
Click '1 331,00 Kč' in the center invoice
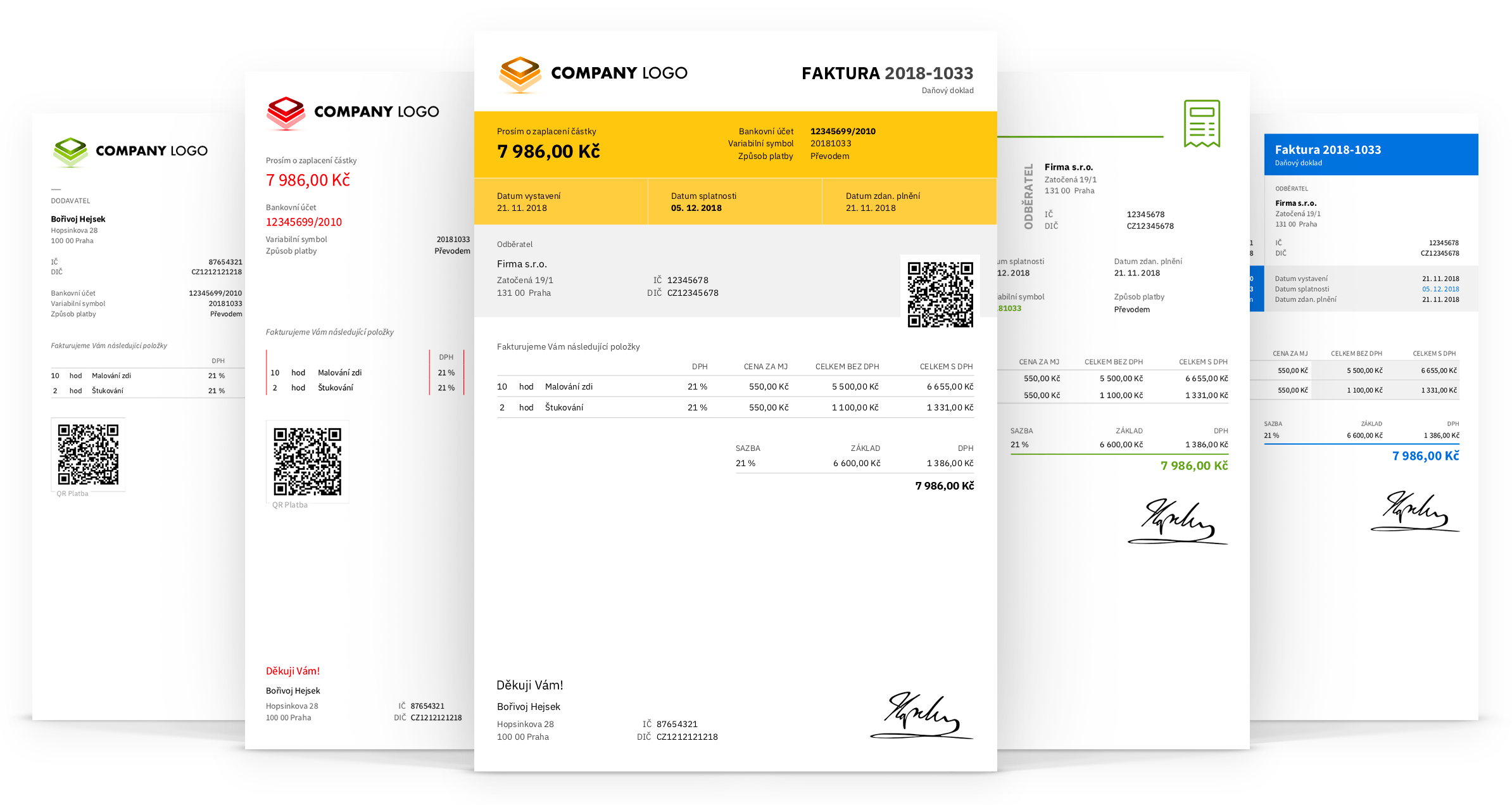[x=950, y=408]
